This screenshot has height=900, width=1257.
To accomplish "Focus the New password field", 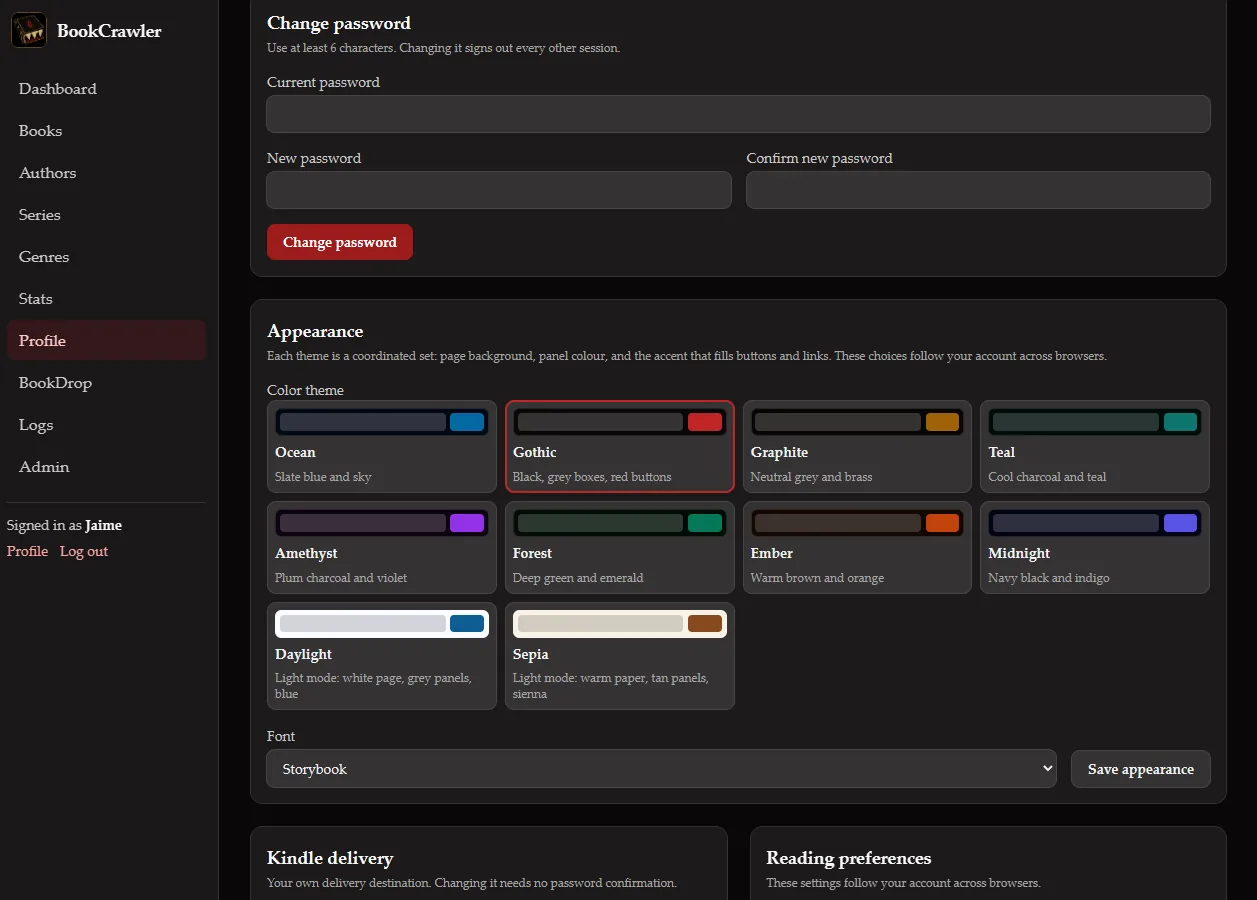I will (x=499, y=190).
